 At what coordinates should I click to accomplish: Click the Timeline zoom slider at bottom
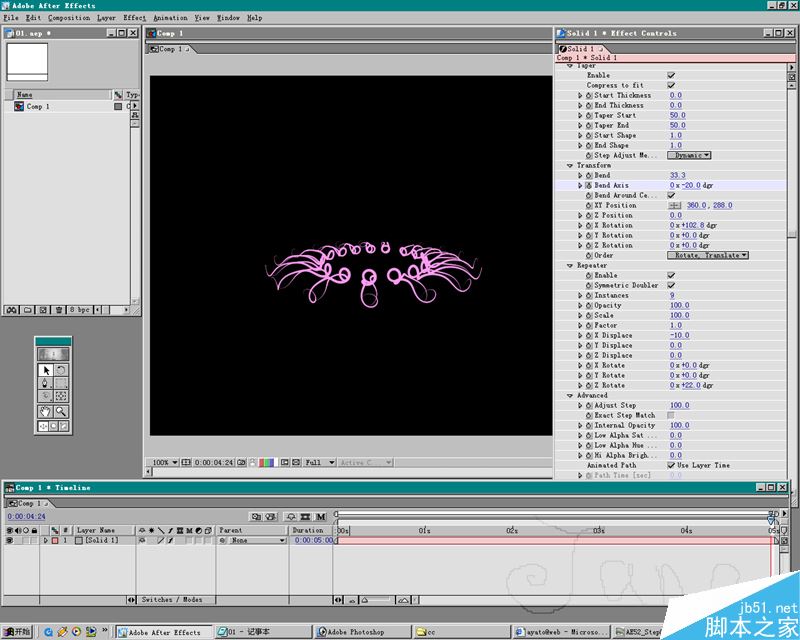[x=376, y=600]
